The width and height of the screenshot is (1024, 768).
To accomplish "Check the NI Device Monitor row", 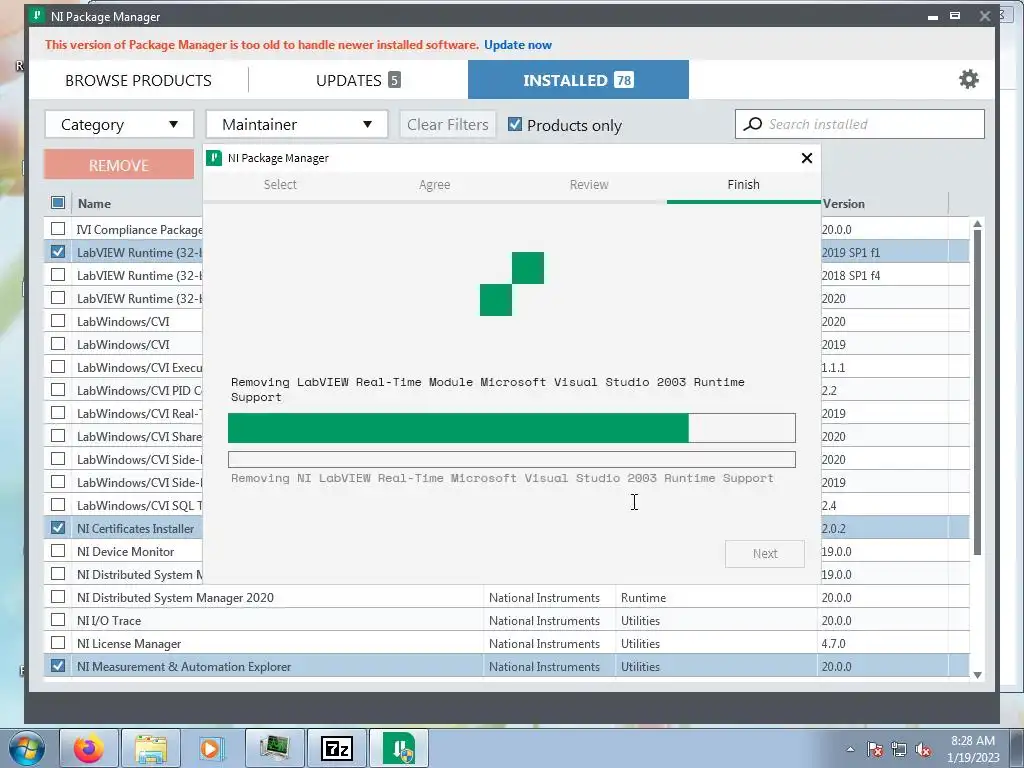I will click(57, 551).
